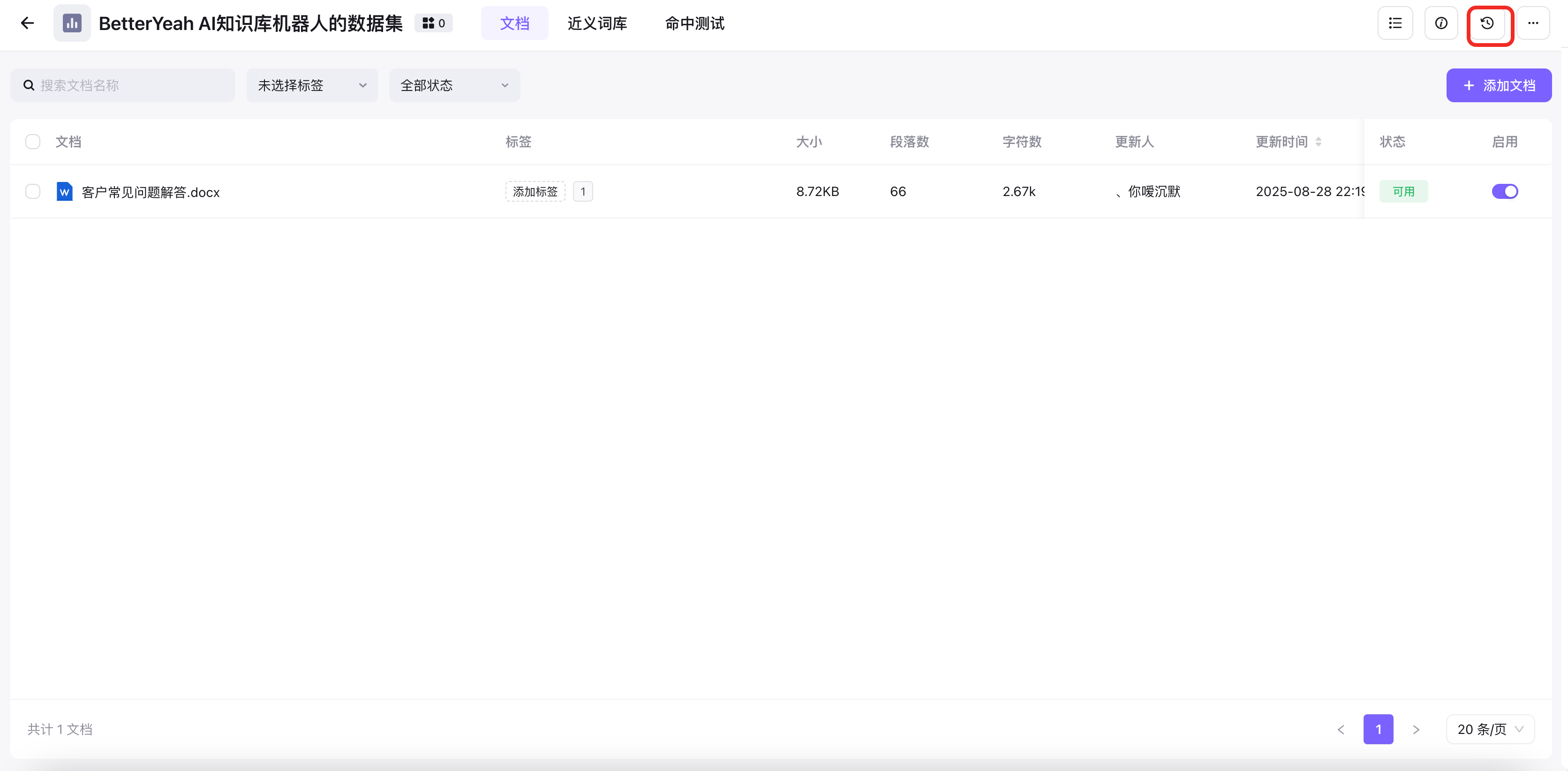Switch to the 文档 tab
The height and width of the screenshot is (771, 1568).
[514, 23]
